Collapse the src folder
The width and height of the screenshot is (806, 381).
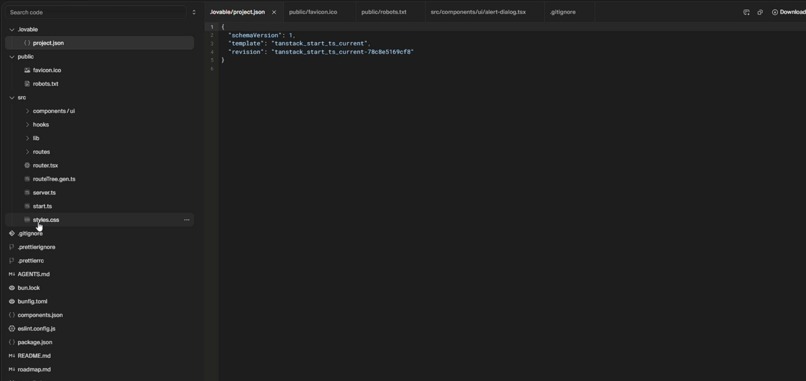[12, 97]
